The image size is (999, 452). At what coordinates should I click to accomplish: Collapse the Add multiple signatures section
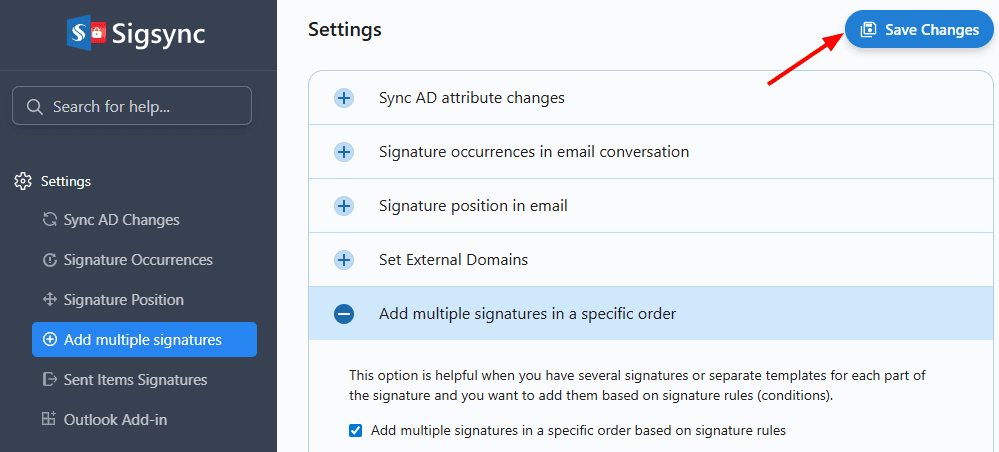pos(344,314)
